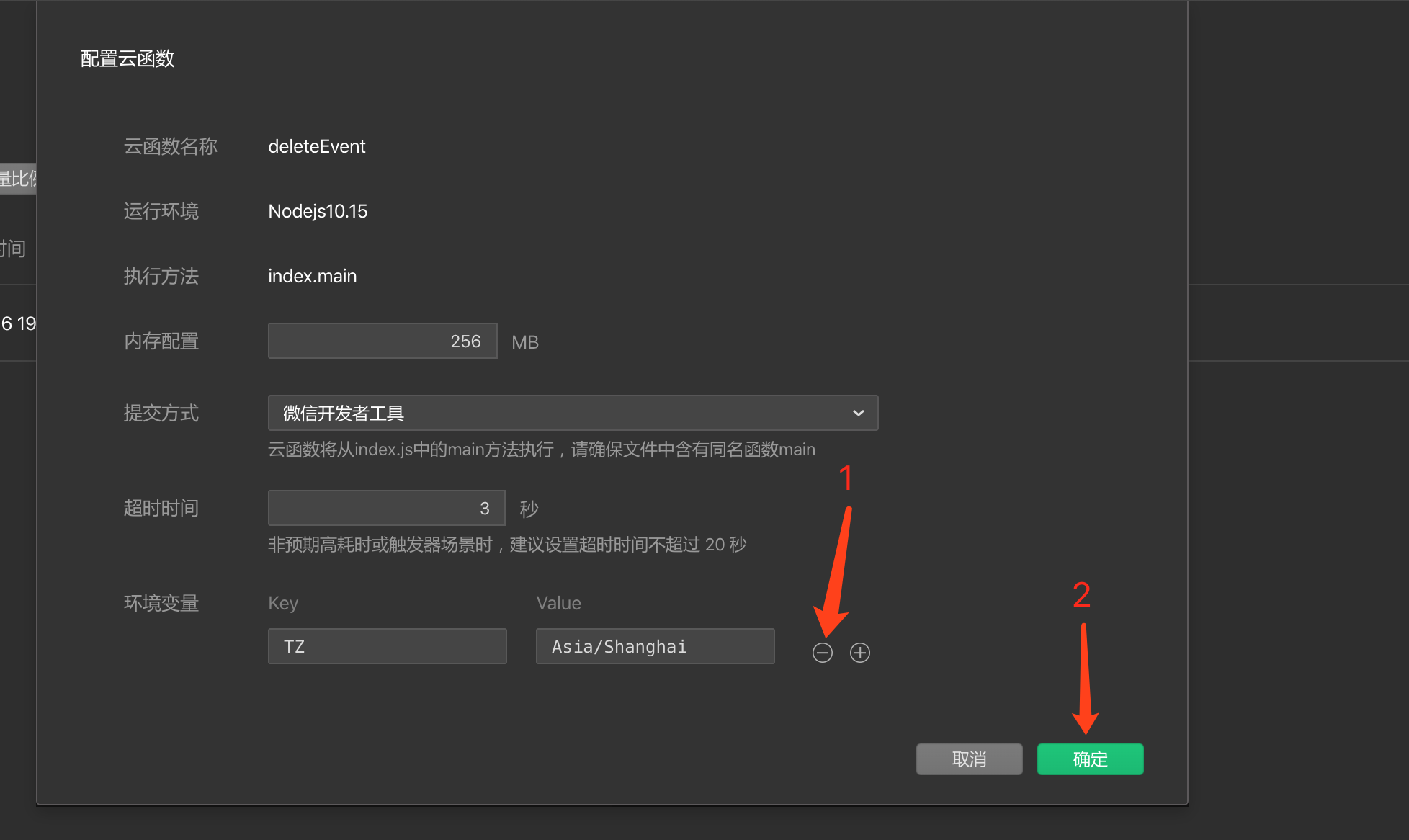The image size is (1409, 840).
Task: Click the Nodejs10.15 runtime value
Action: coord(317,211)
